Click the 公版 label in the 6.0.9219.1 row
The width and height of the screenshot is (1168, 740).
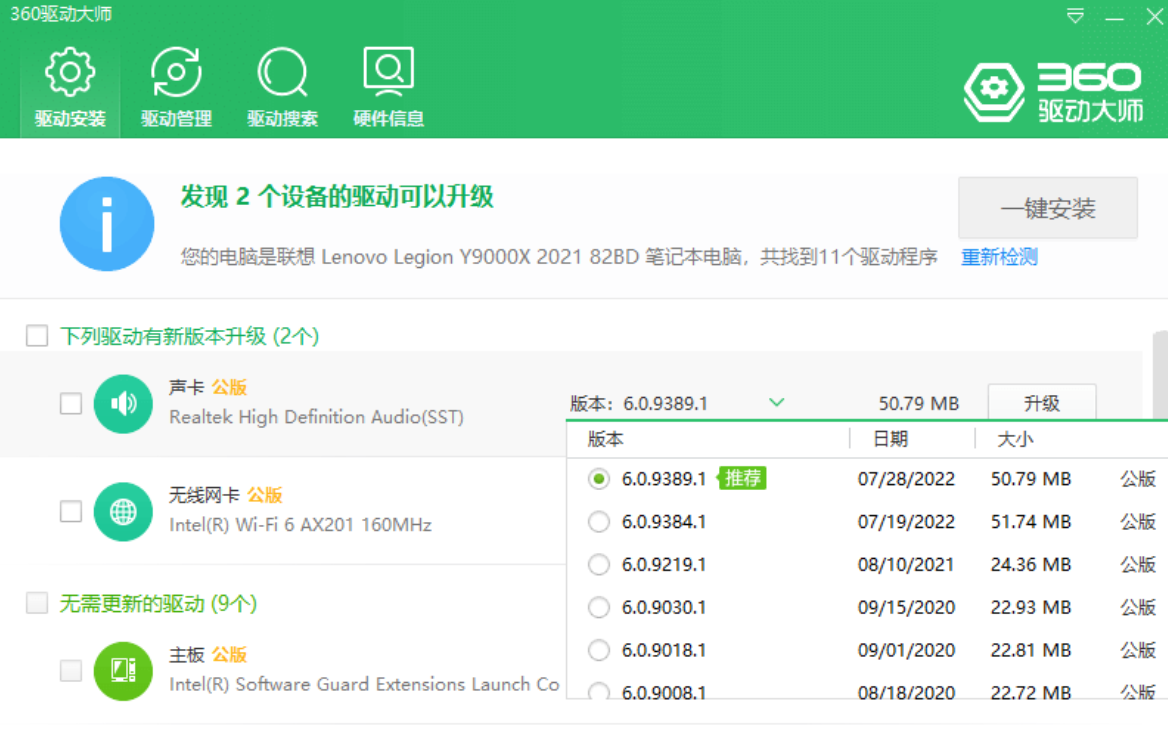click(x=1138, y=565)
